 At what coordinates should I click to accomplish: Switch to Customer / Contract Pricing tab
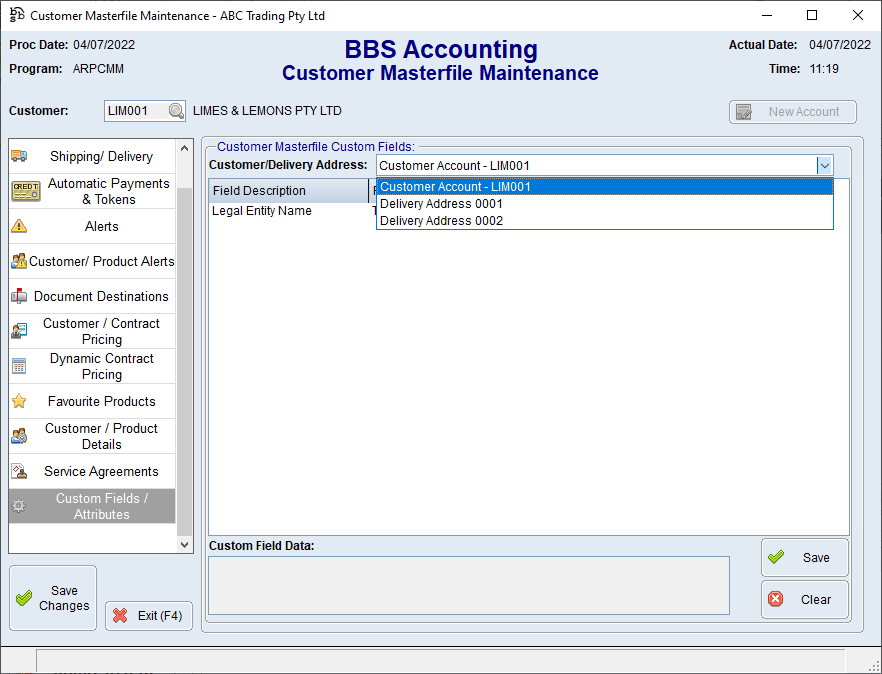tap(101, 331)
